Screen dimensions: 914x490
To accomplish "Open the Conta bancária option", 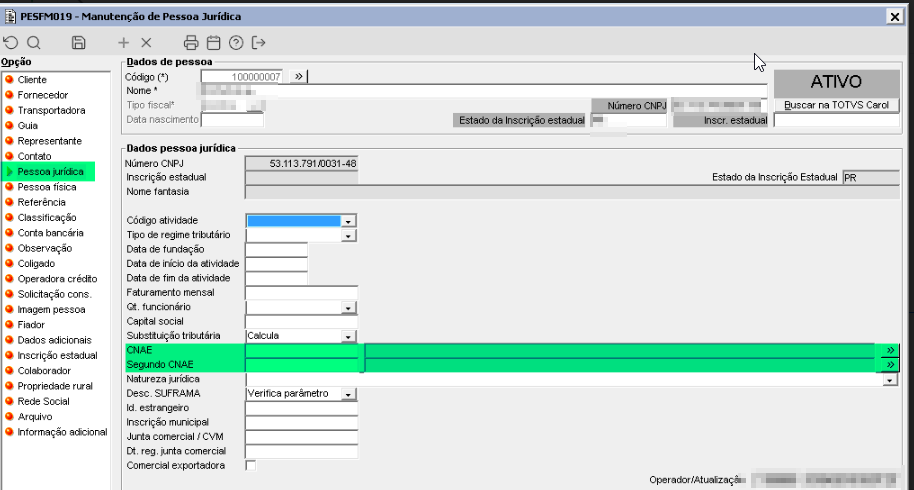I will click(50, 233).
